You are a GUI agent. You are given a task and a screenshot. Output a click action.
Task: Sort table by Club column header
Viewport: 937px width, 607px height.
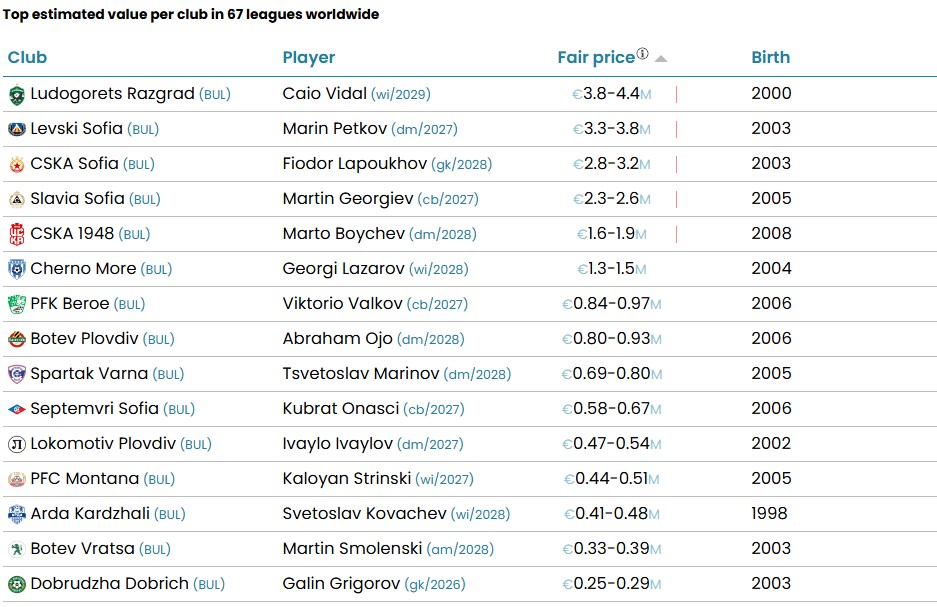[27, 58]
